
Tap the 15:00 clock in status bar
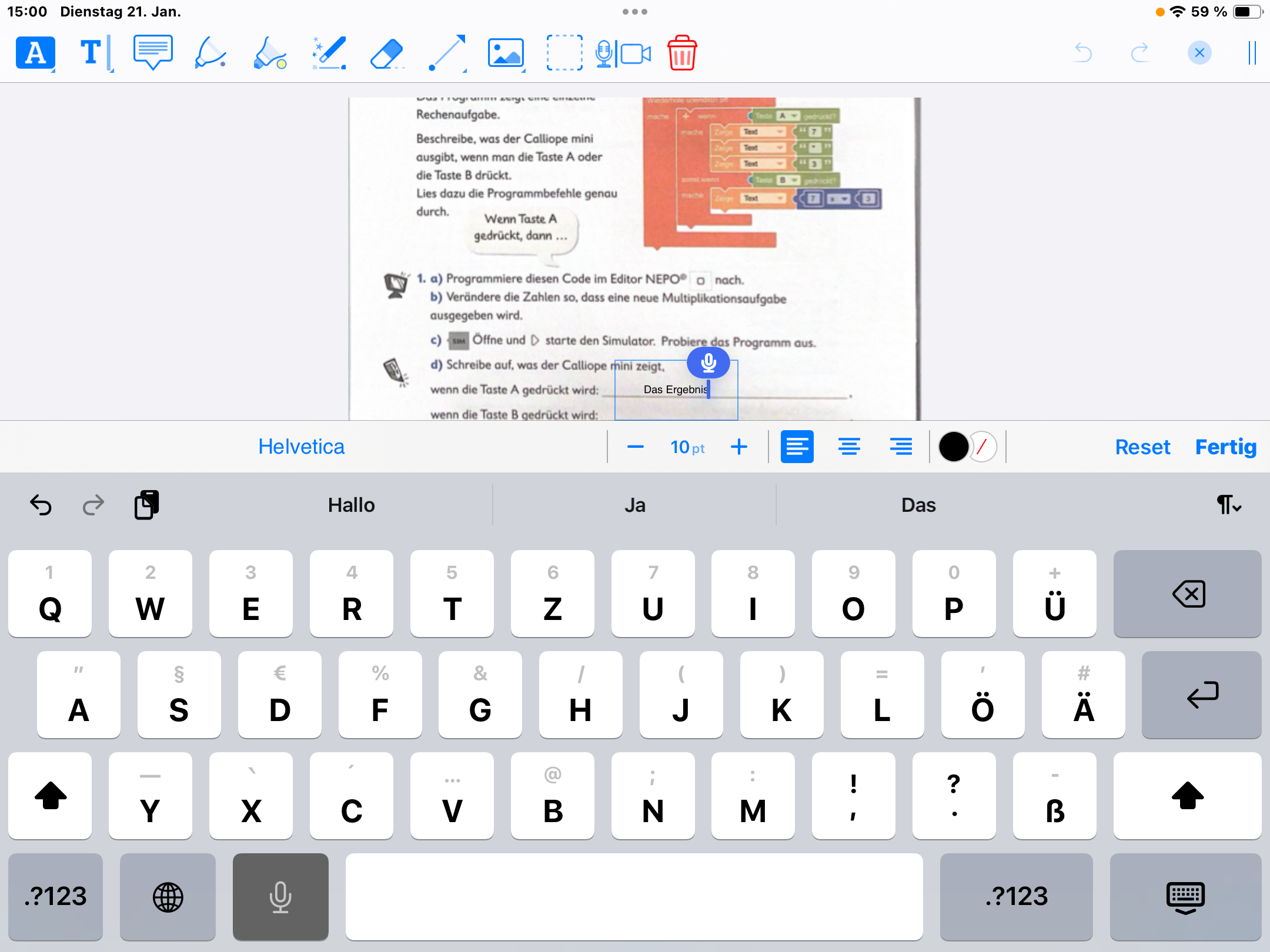click(x=27, y=12)
